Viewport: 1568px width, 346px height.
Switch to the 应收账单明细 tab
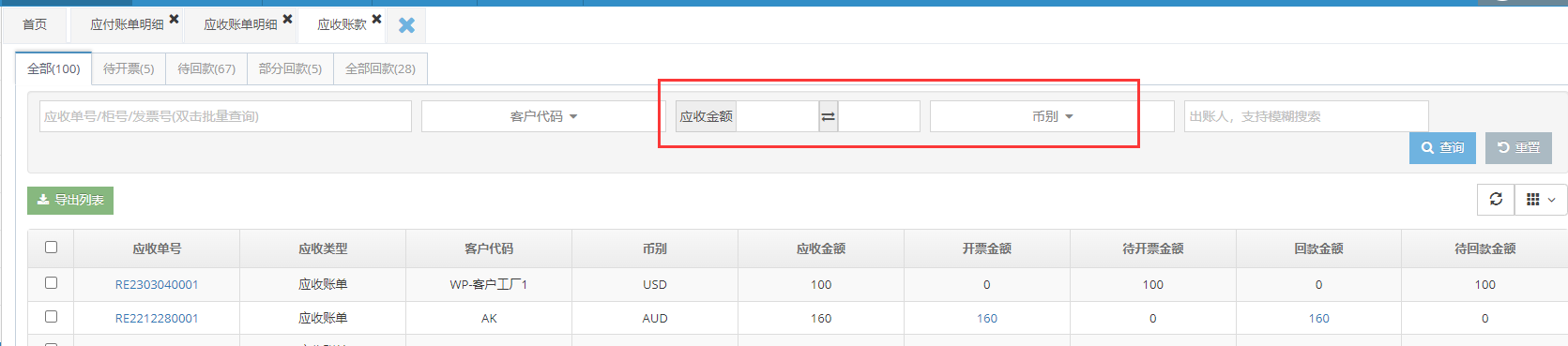(x=240, y=24)
